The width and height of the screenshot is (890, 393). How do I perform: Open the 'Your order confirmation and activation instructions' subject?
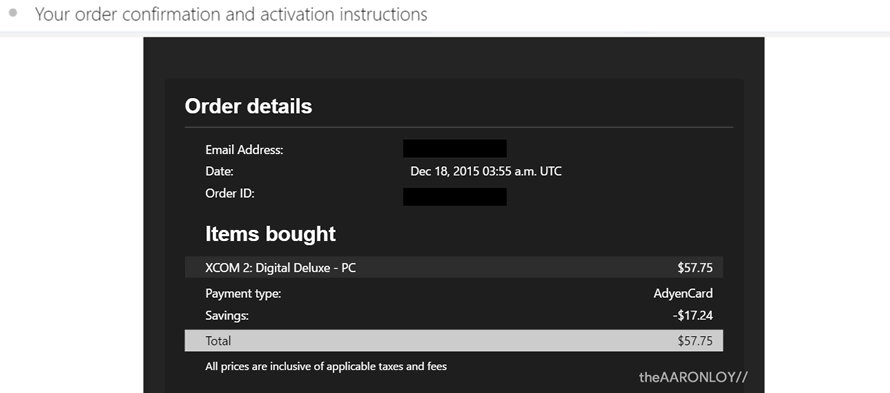231,14
